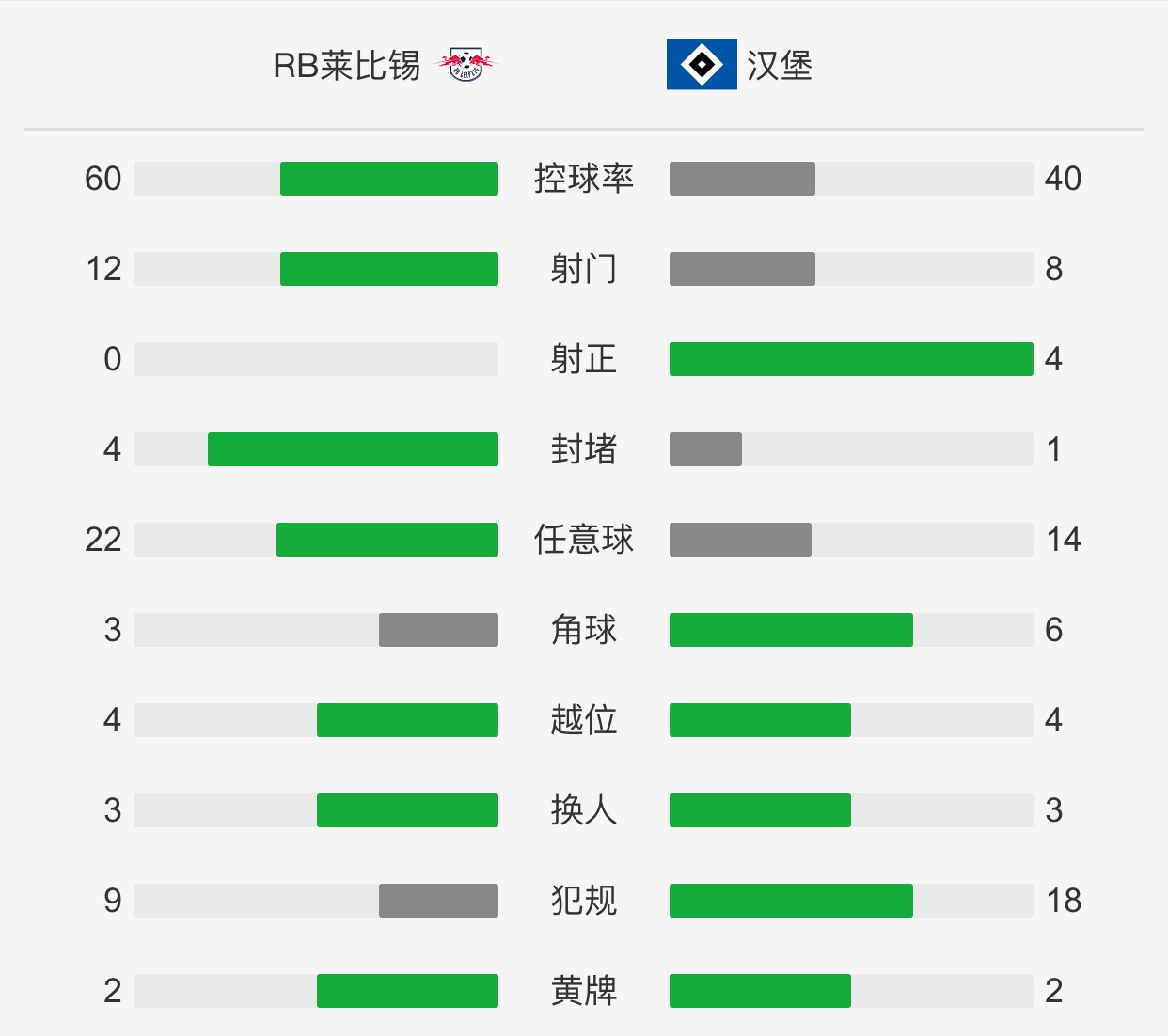Click Hamburg's green 犯规 fouls bar
The width and height of the screenshot is (1168, 1036).
coord(791,901)
